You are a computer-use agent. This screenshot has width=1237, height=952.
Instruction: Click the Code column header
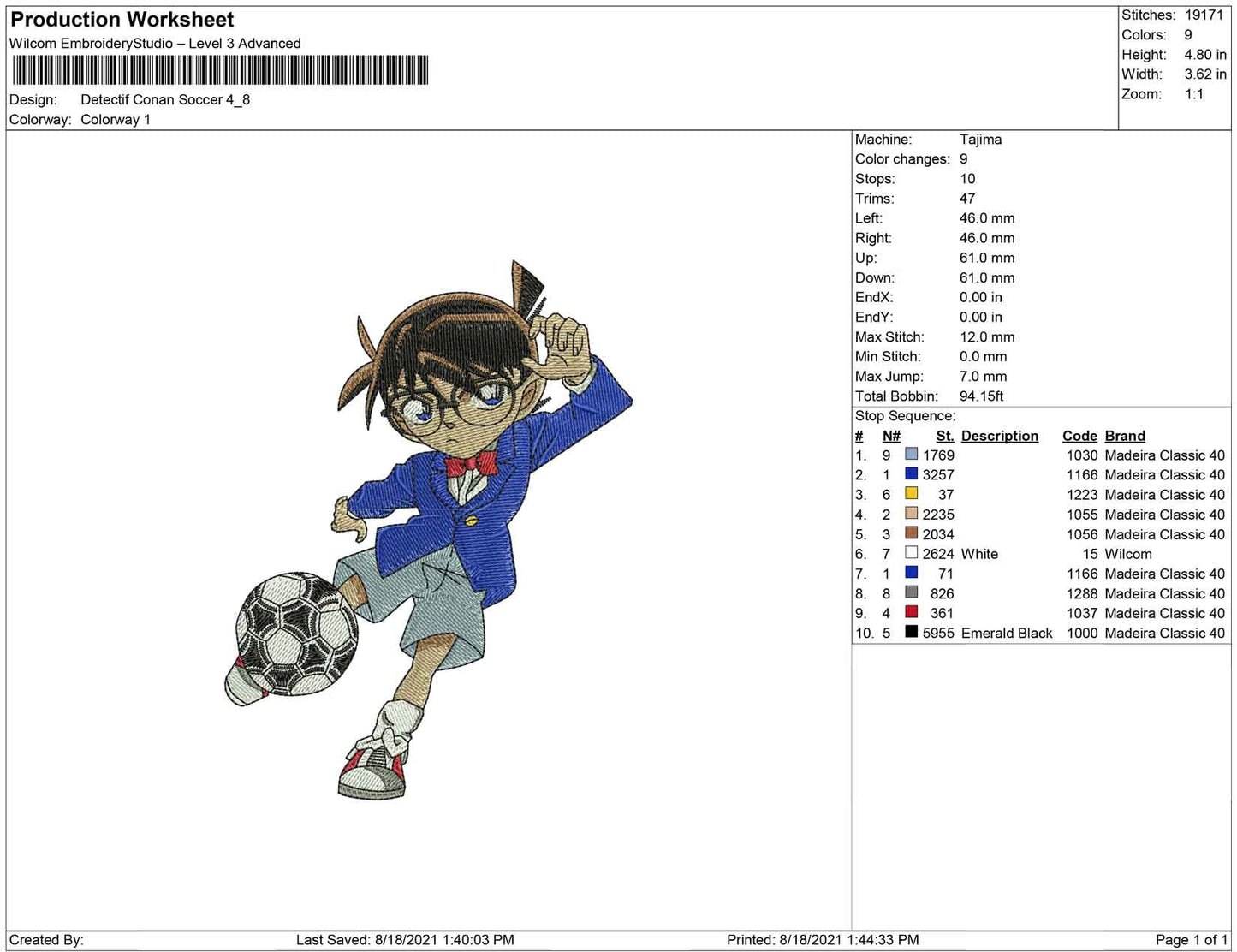tap(1079, 436)
